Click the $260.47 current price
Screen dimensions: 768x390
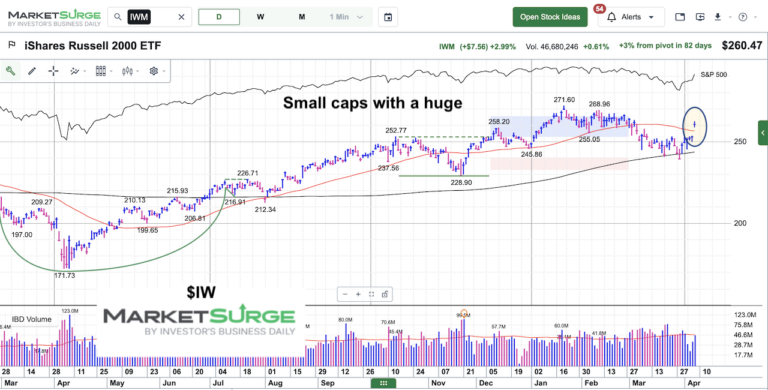[742, 46]
